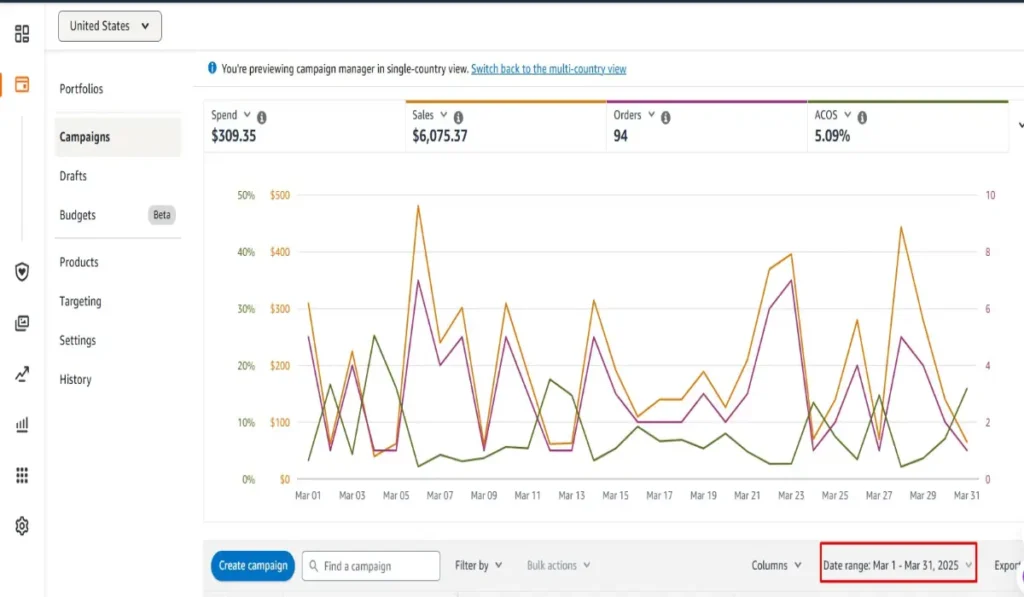The width and height of the screenshot is (1024, 597).
Task: Click the Create campaign button
Action: (253, 566)
